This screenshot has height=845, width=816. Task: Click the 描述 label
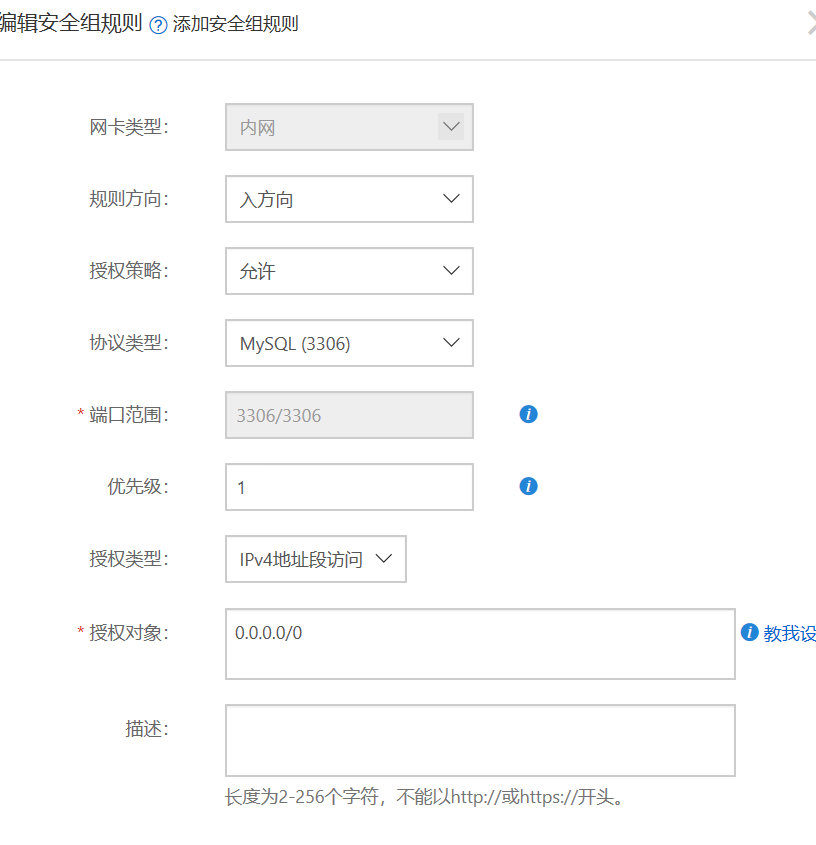pyautogui.click(x=147, y=729)
